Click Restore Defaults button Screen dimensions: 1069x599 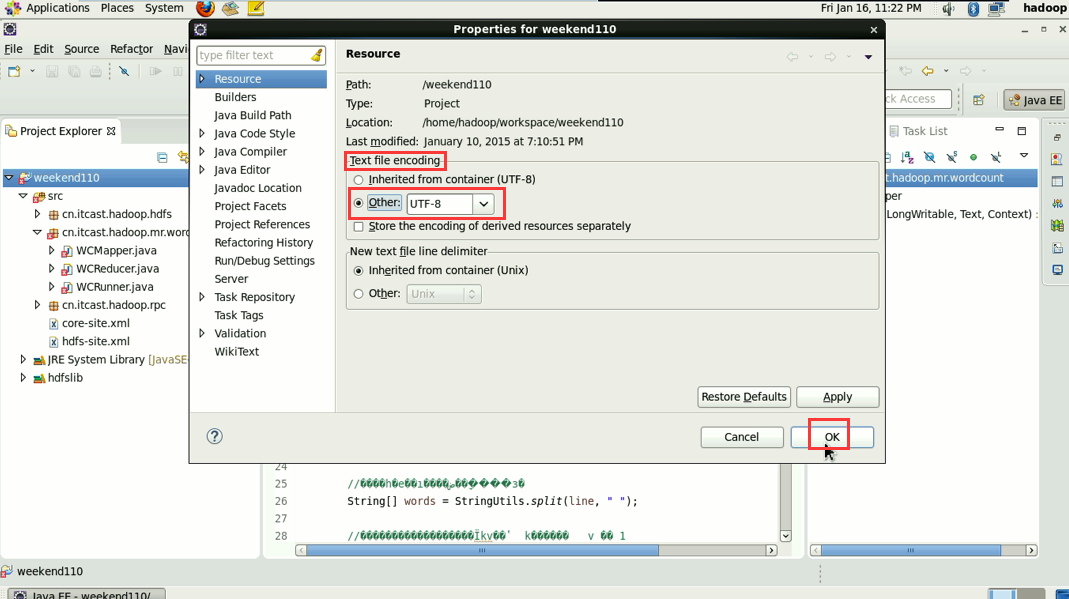(744, 397)
